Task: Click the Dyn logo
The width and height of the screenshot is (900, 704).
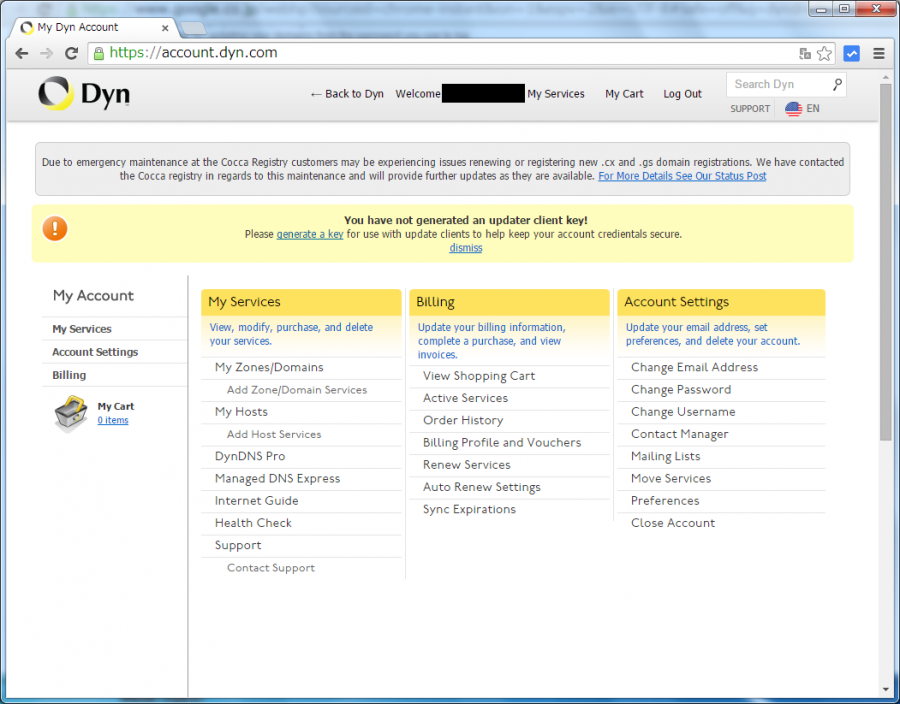Action: [x=84, y=93]
